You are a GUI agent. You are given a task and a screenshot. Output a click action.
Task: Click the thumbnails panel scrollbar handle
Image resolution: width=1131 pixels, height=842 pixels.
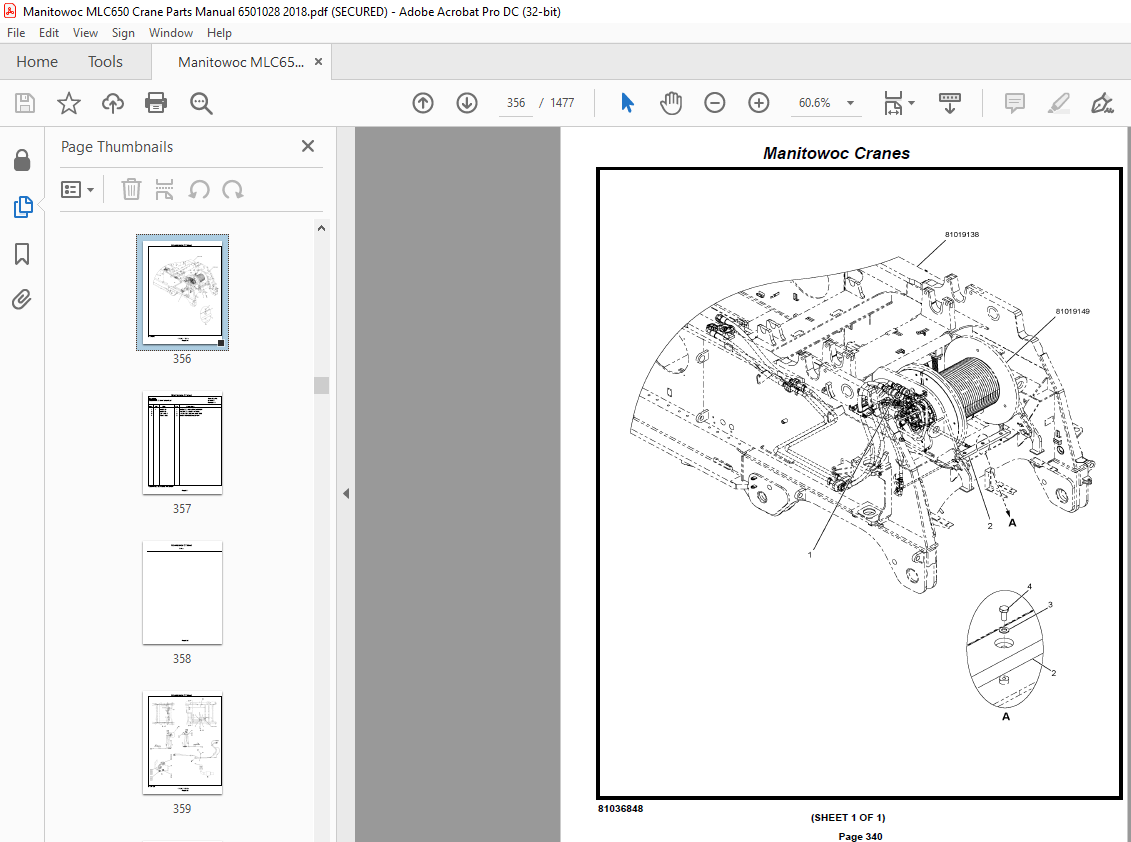point(322,385)
